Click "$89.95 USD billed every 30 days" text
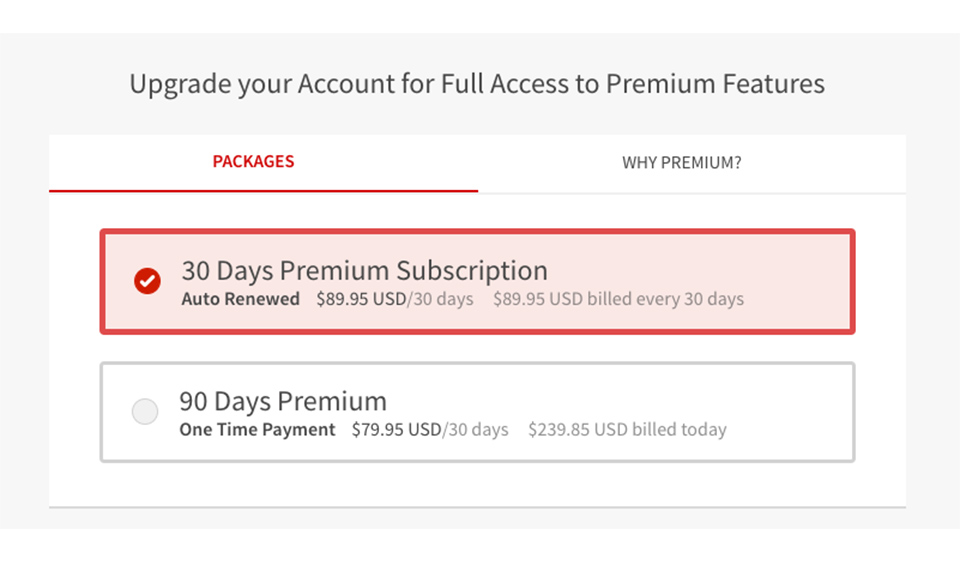The height and width of the screenshot is (561, 960). (618, 299)
